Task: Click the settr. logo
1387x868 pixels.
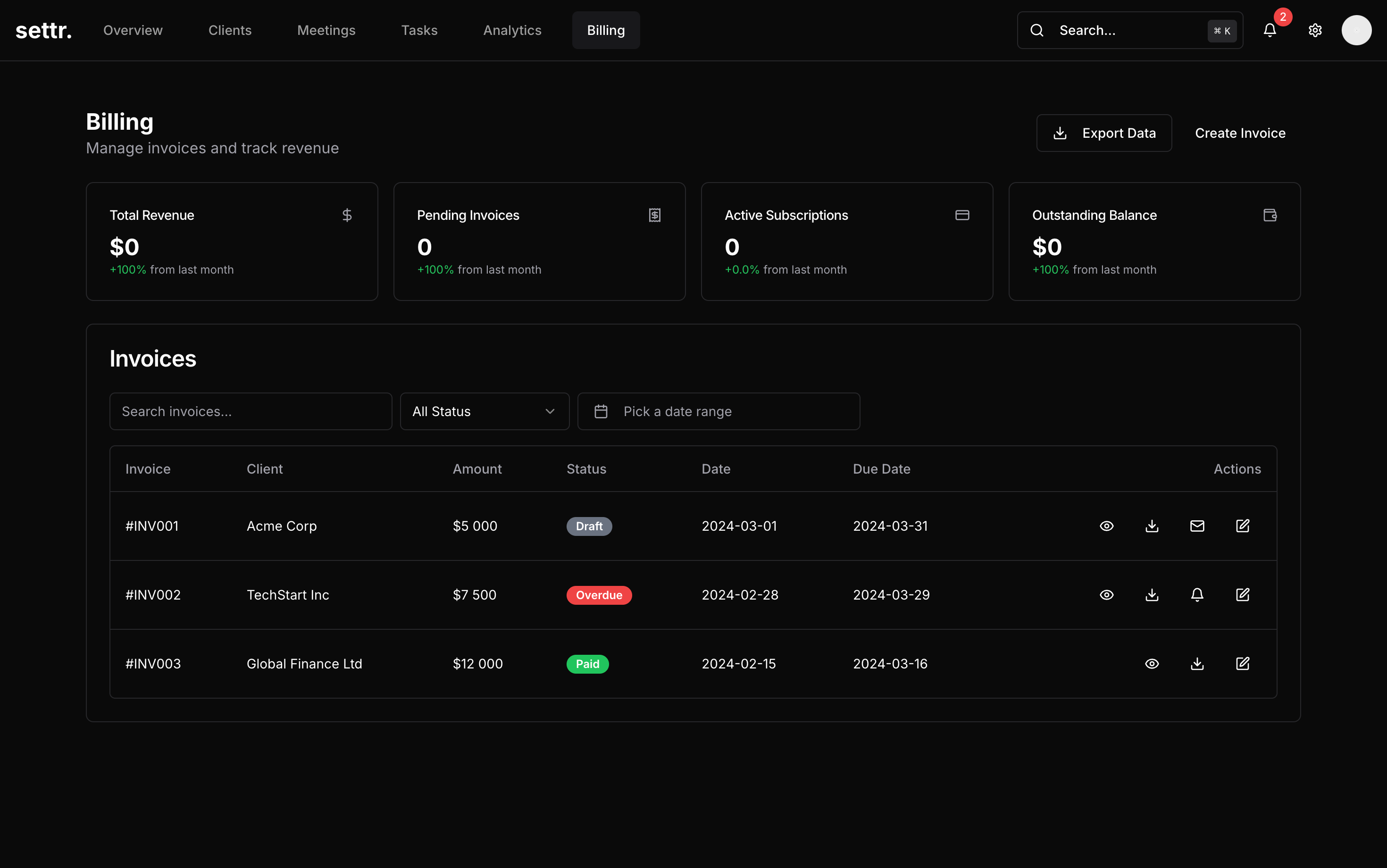Action: [x=43, y=30]
